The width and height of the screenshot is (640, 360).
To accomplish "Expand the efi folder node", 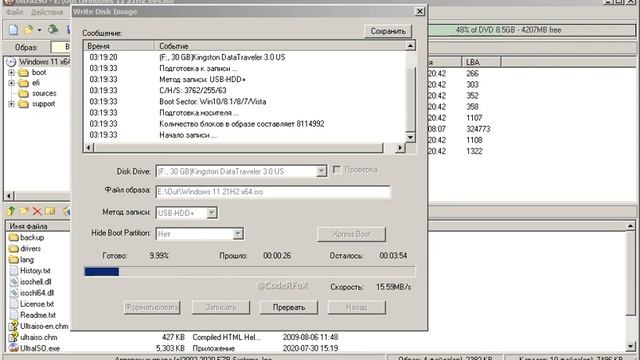I will pyautogui.click(x=11, y=83).
